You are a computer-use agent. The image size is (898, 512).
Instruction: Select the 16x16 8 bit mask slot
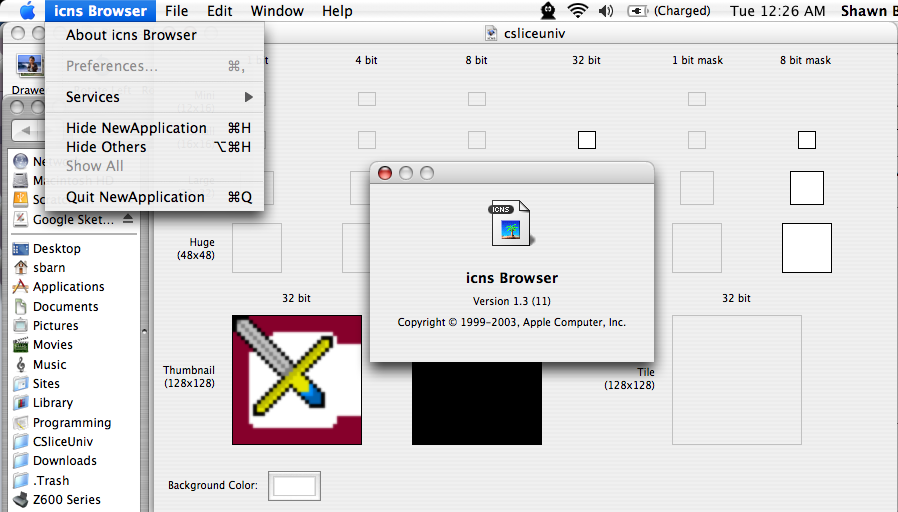click(x=806, y=140)
